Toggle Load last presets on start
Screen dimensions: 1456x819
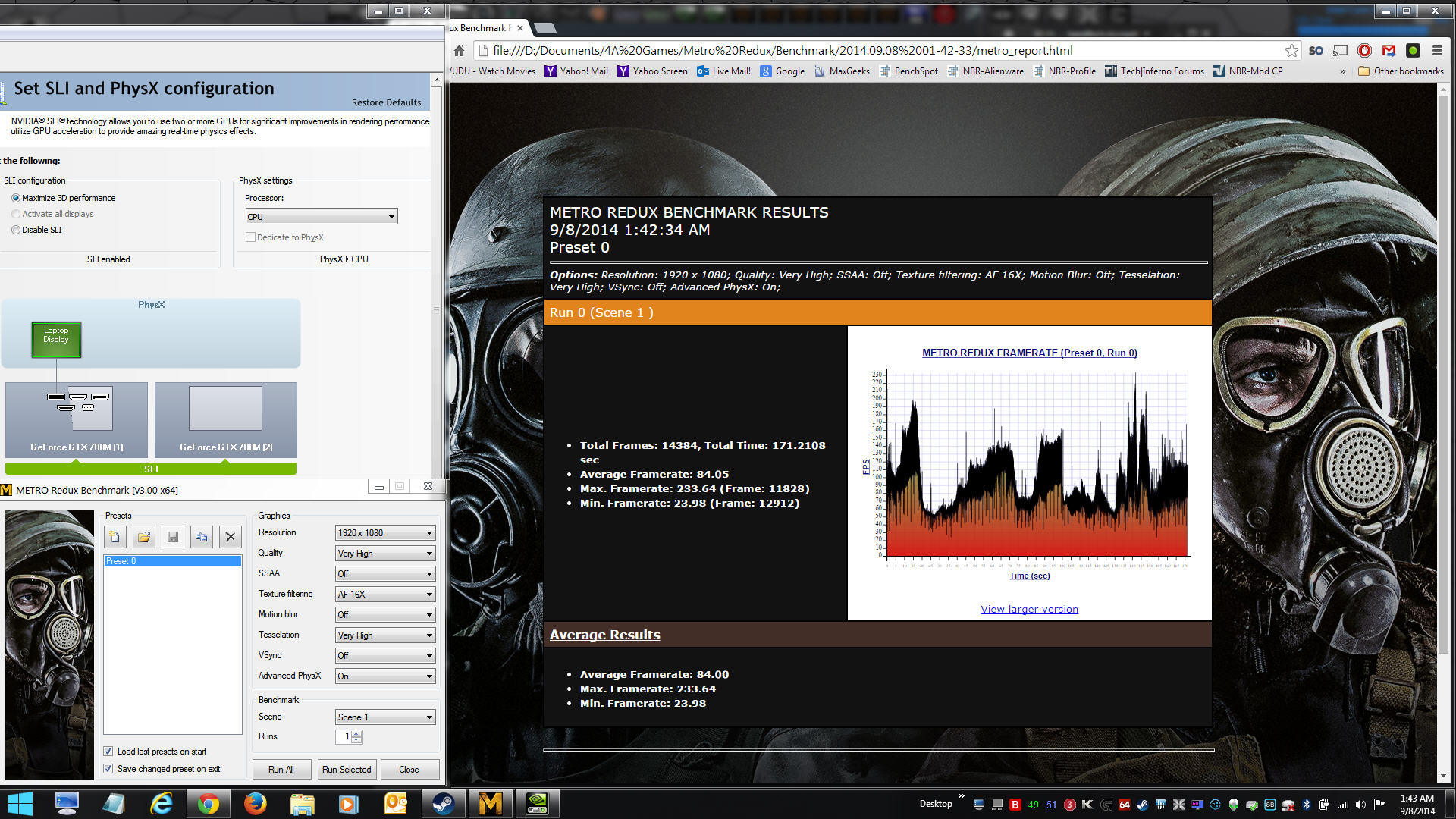108,752
